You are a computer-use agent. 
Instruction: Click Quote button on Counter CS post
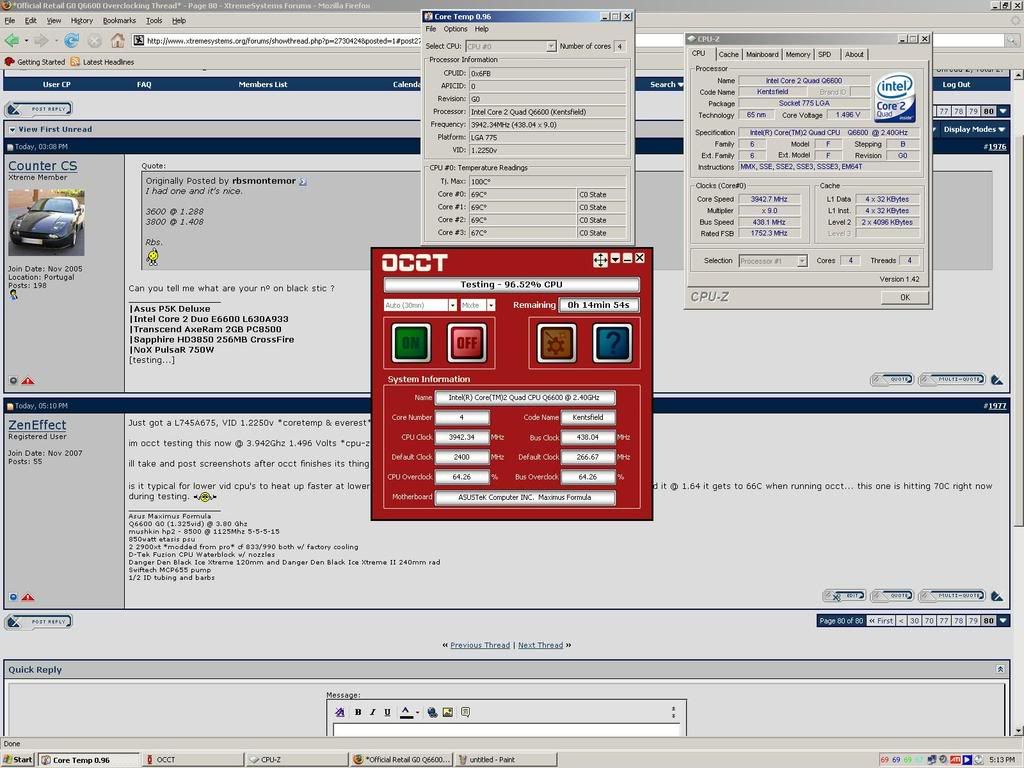click(892, 379)
